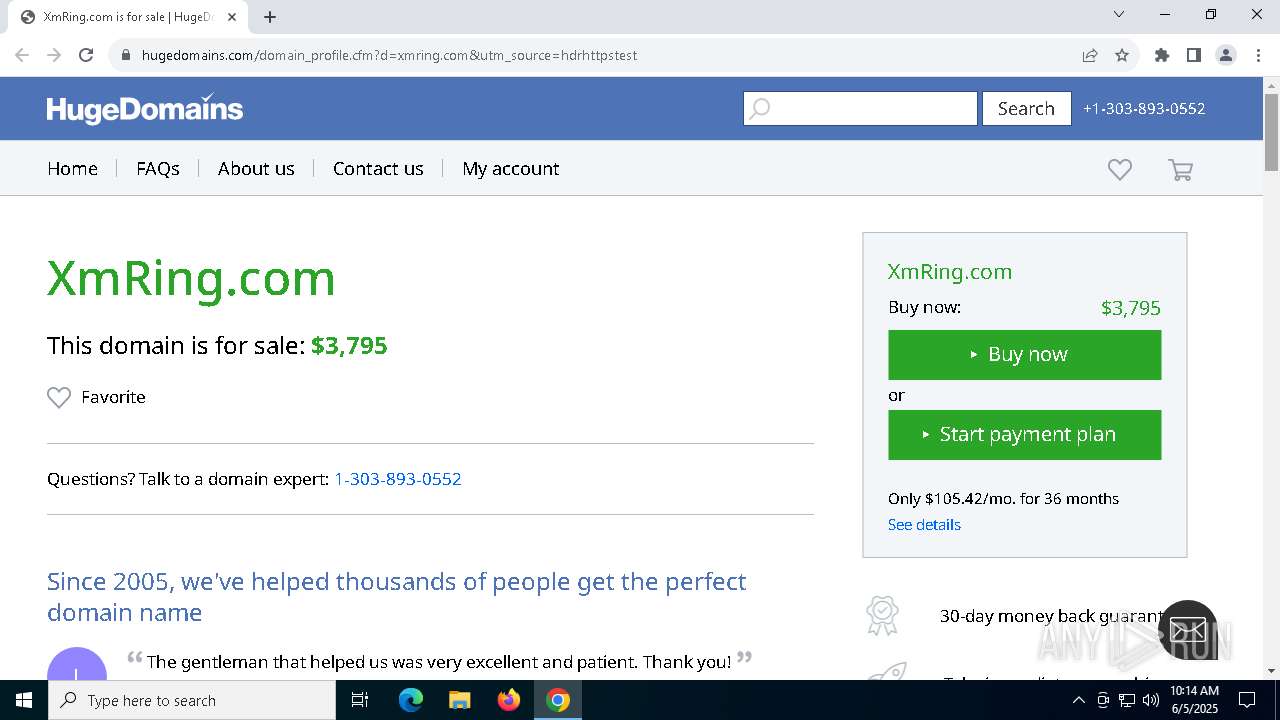
Task: Click the page vertical scrollbar thumb
Action: pos(1271,132)
